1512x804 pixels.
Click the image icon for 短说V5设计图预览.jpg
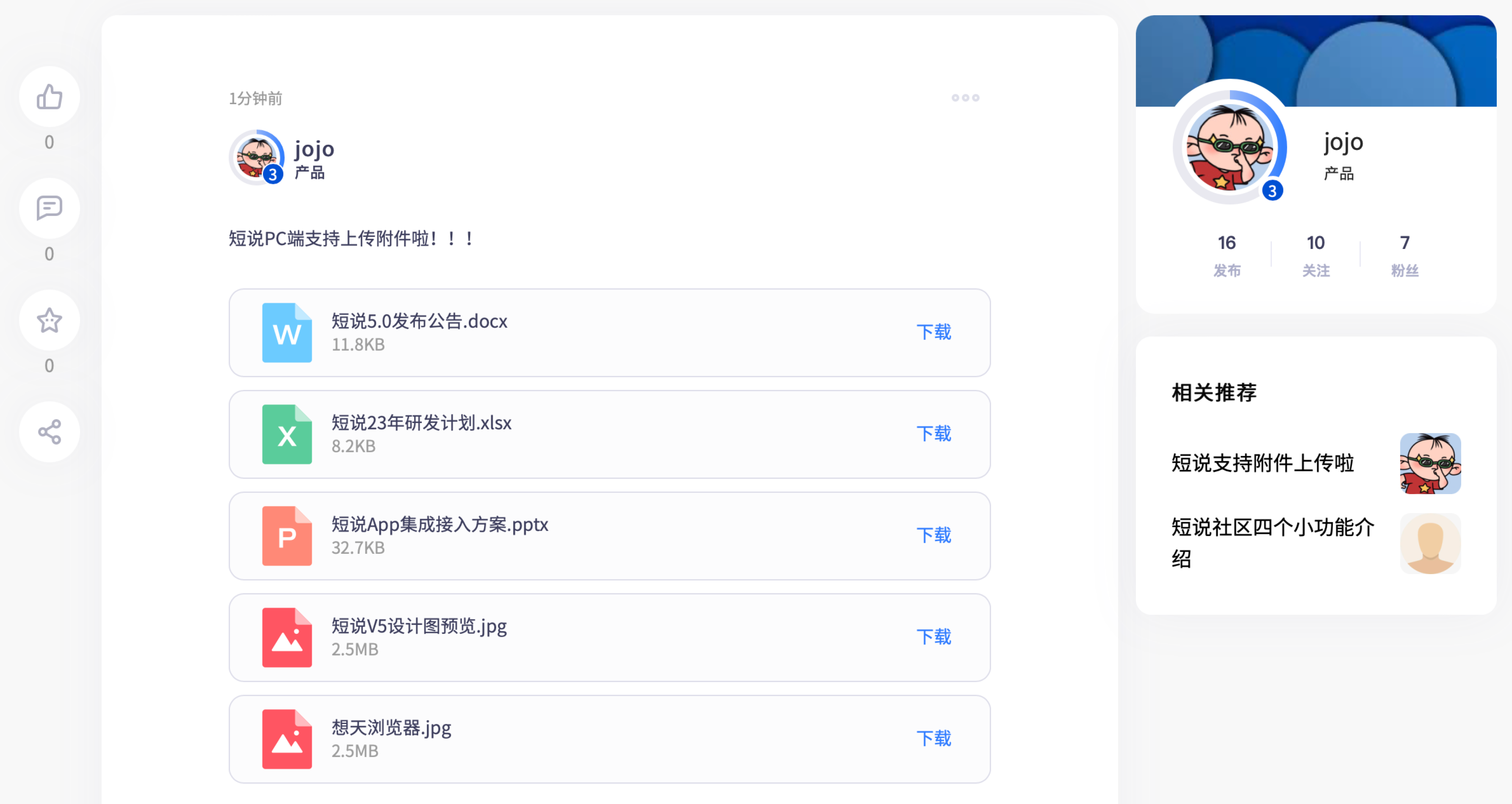pos(287,637)
